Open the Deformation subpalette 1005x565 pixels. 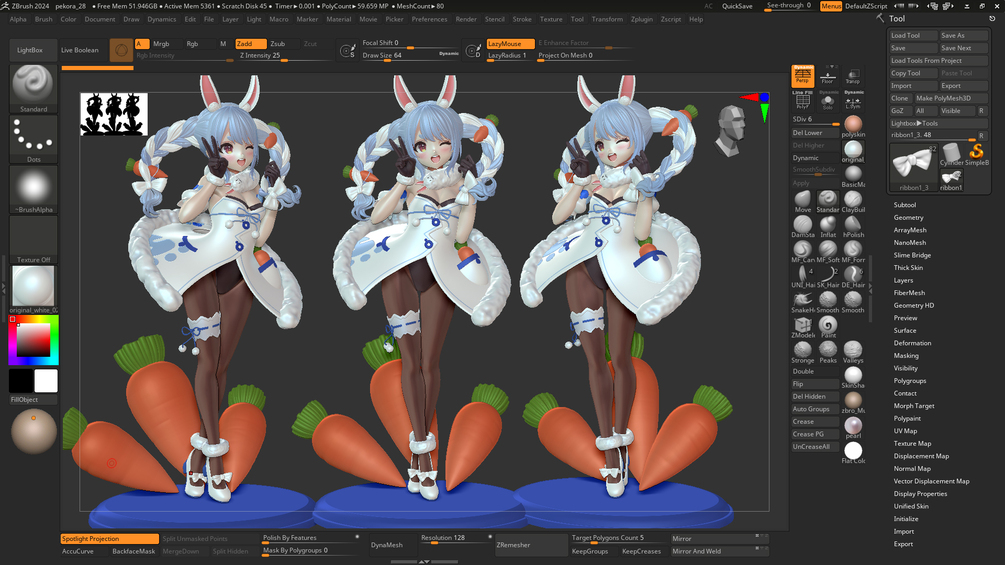coord(912,343)
